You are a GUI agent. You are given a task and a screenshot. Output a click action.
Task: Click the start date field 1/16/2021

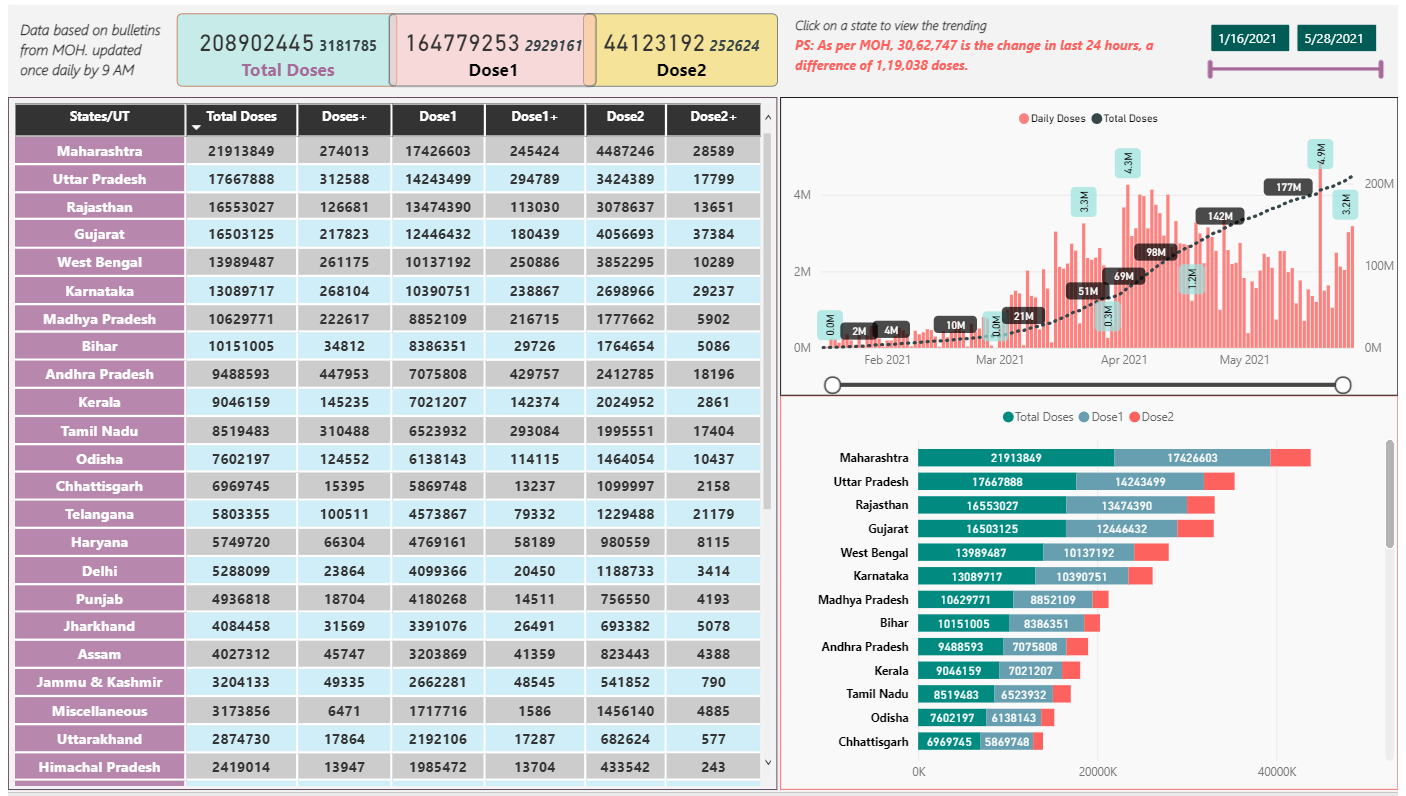pos(1249,39)
